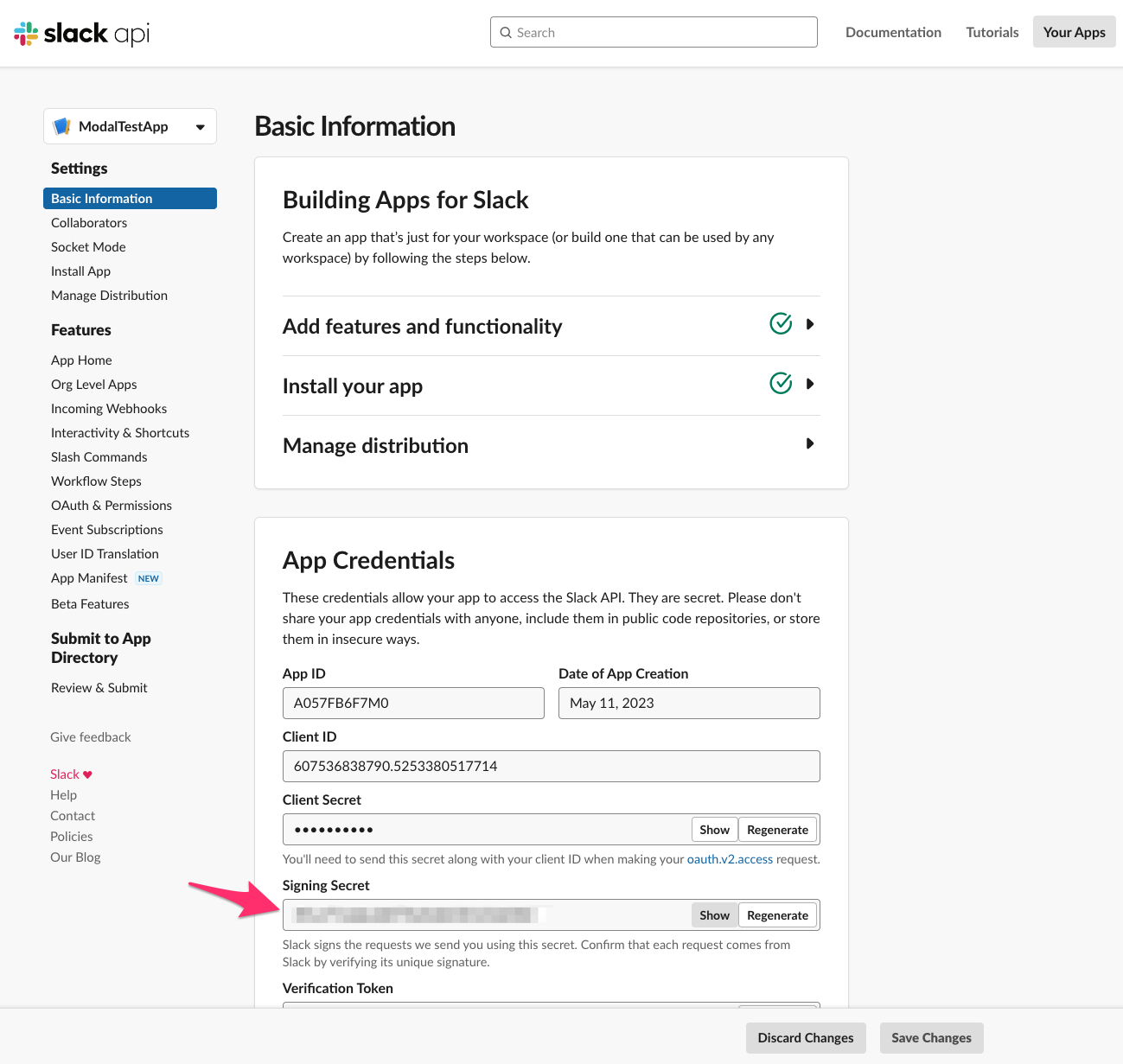Screen dimensions: 1123x1064
Task: Click the heart icon next to Slack
Action: pos(87,773)
